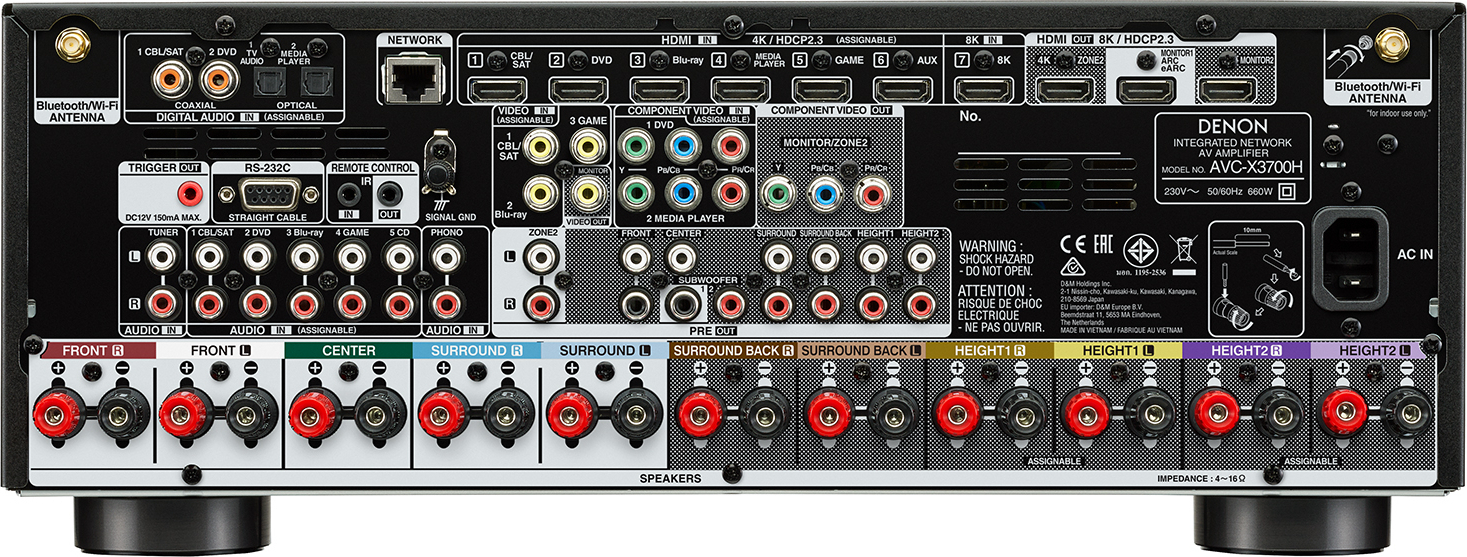This screenshot has height=557, width=1467.
Task: Click PHONO input left white jack
Action: 447,257
